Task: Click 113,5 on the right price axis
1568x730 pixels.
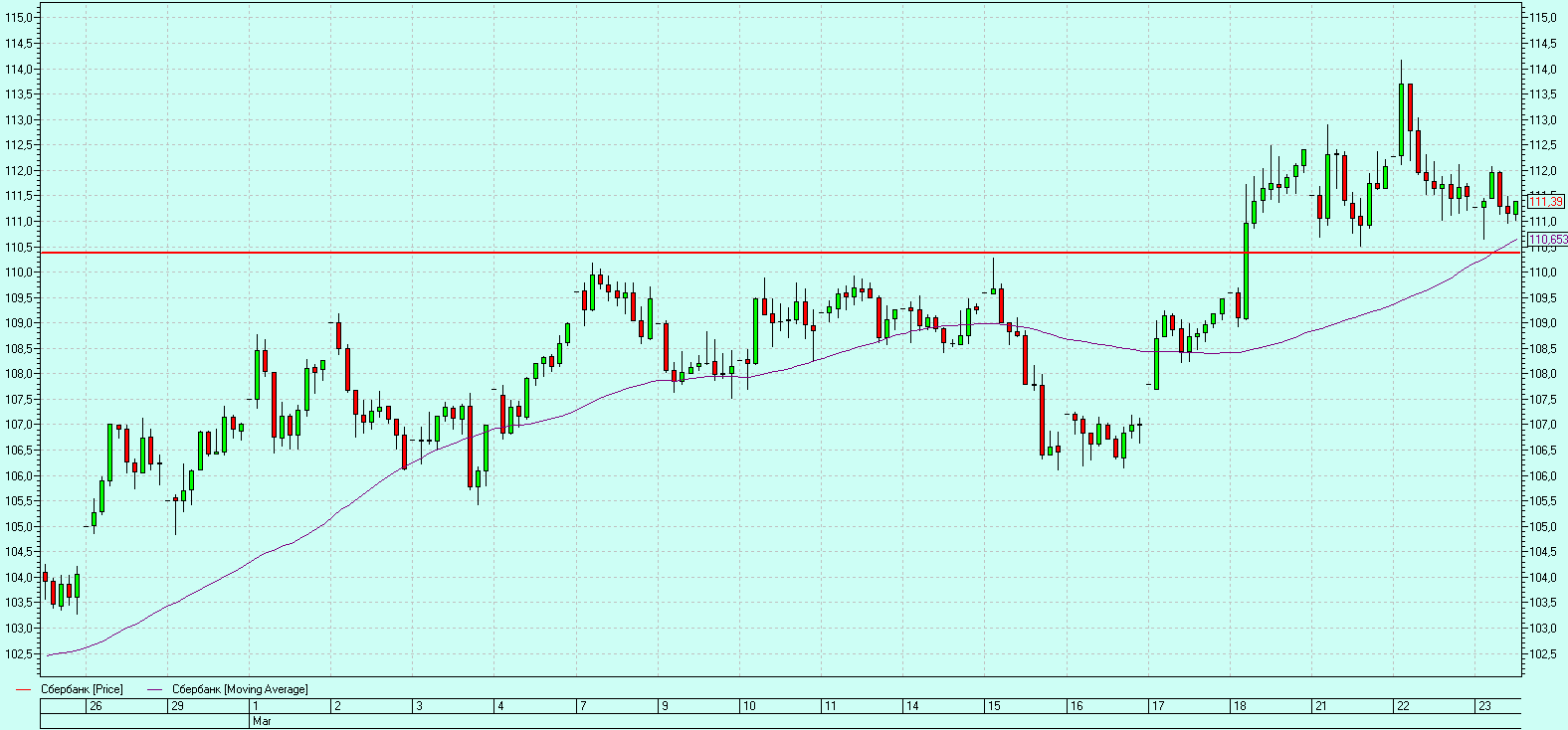Action: point(1542,94)
